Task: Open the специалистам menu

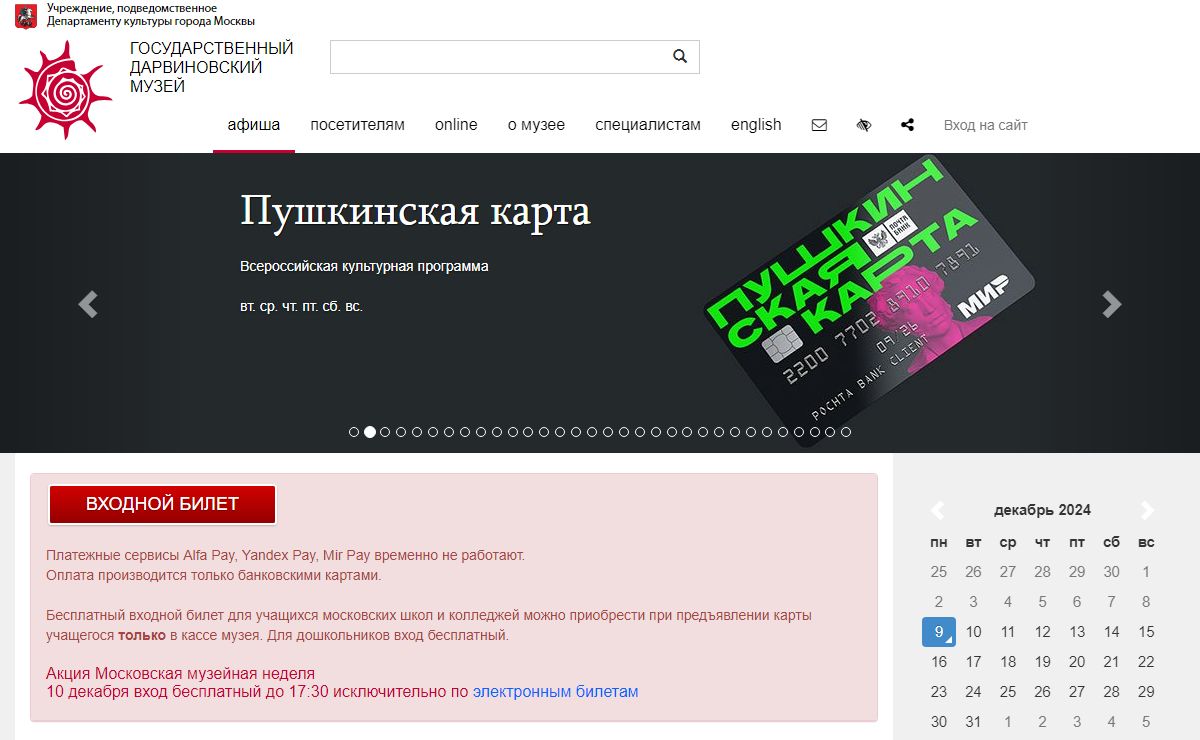Action: tap(648, 125)
